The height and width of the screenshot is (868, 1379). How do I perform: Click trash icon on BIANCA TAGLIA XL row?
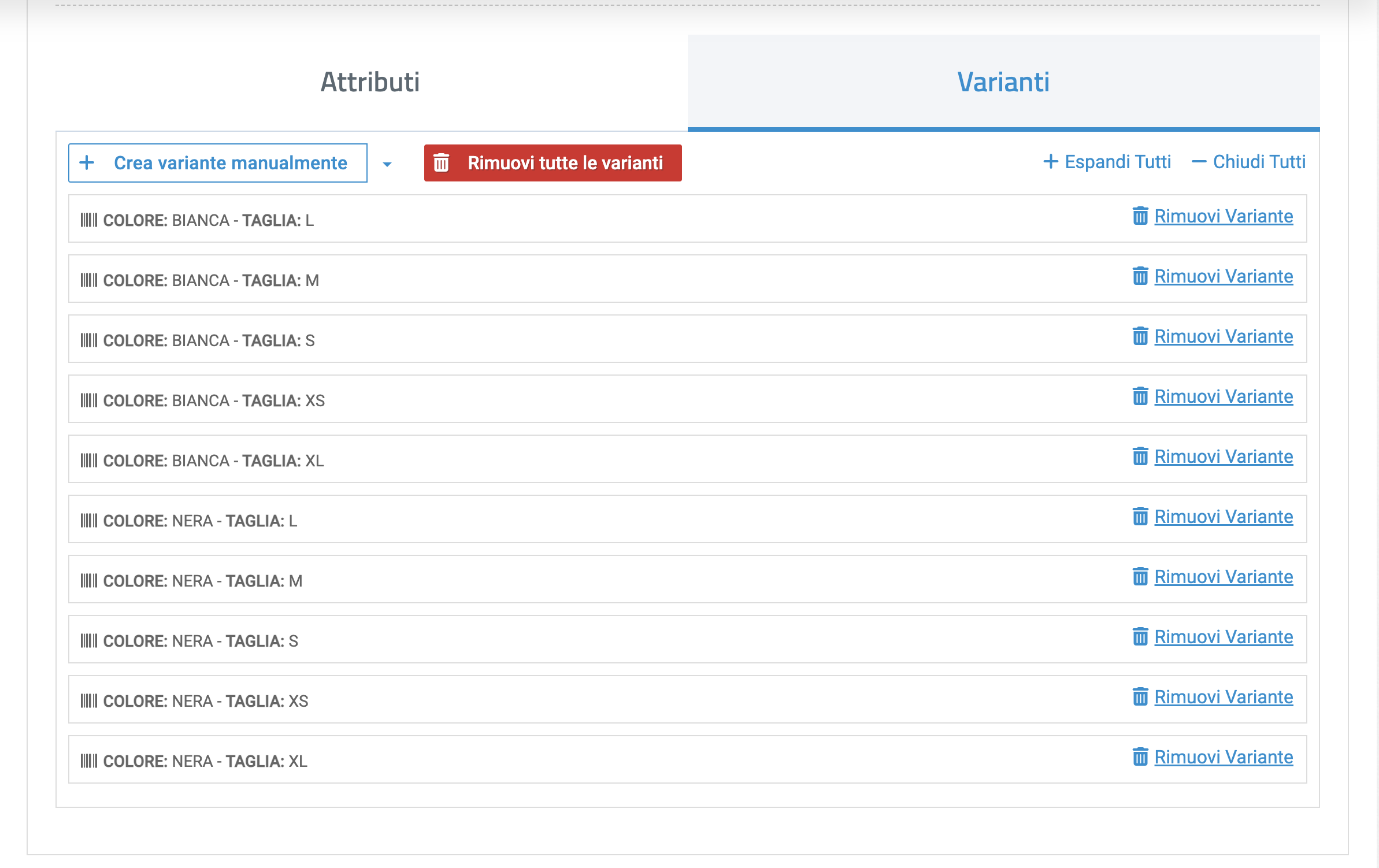pos(1140,456)
